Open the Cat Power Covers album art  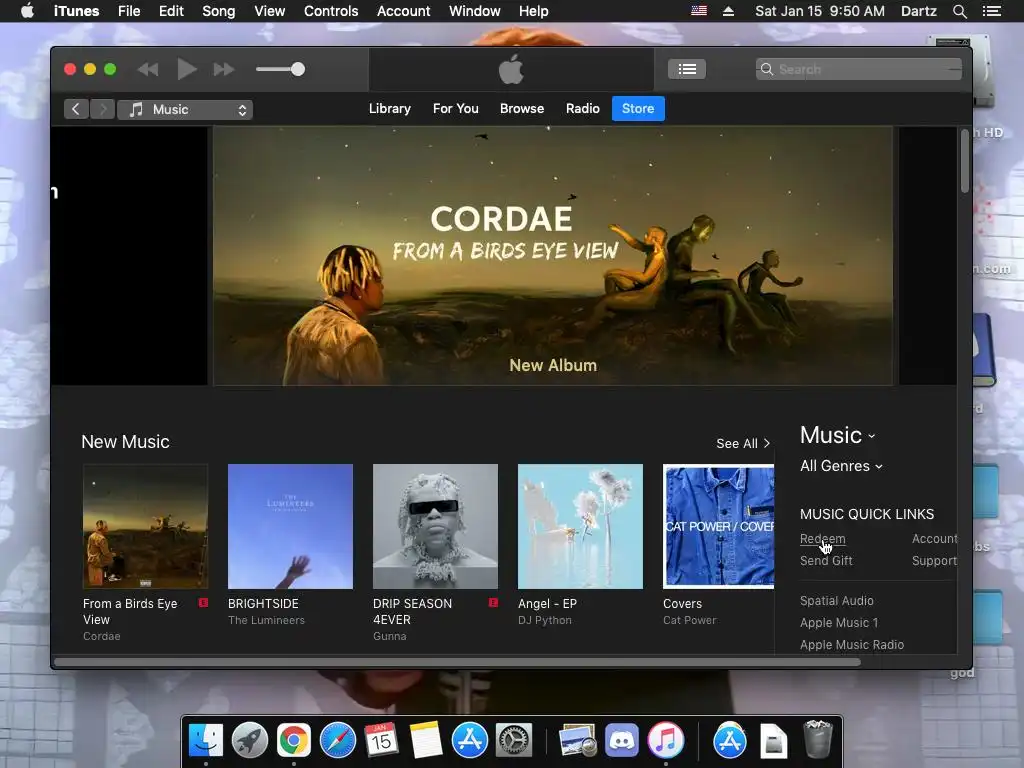[x=718, y=526]
